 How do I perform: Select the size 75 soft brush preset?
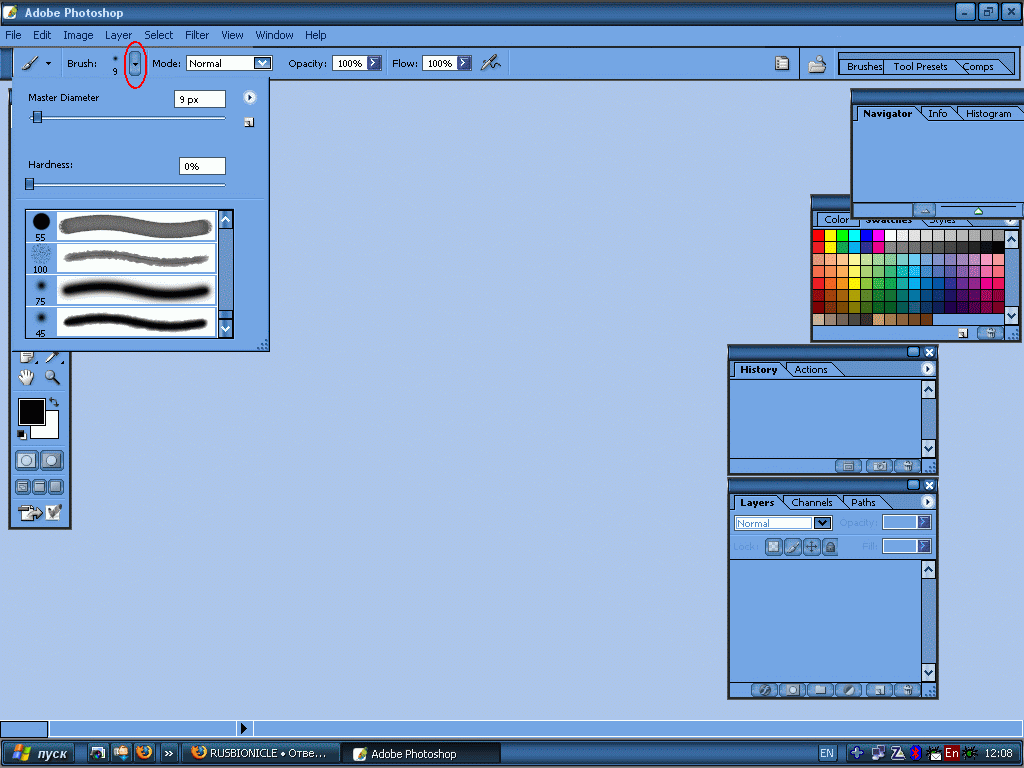point(121,290)
